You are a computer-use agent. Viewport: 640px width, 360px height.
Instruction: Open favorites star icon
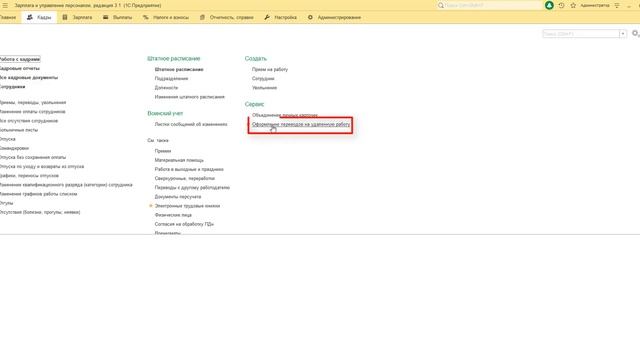click(x=573, y=5)
